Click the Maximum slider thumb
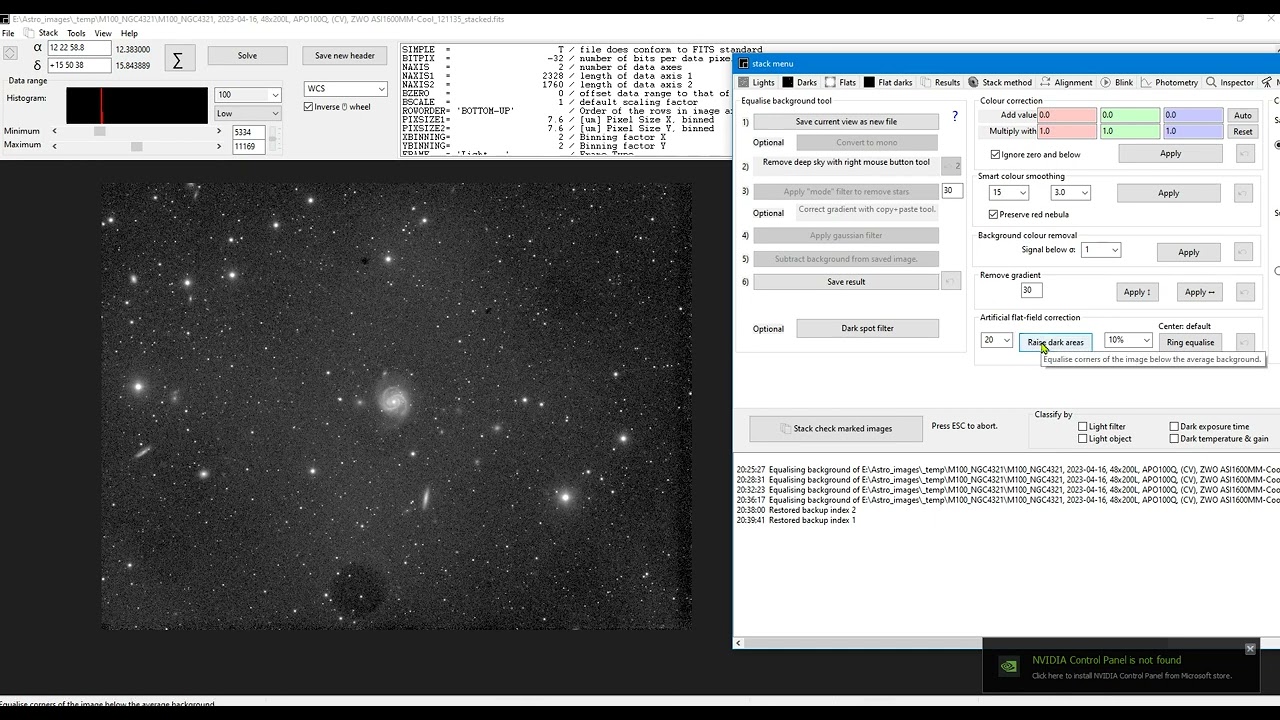Screen dimensions: 1280x720 click(x=136, y=146)
